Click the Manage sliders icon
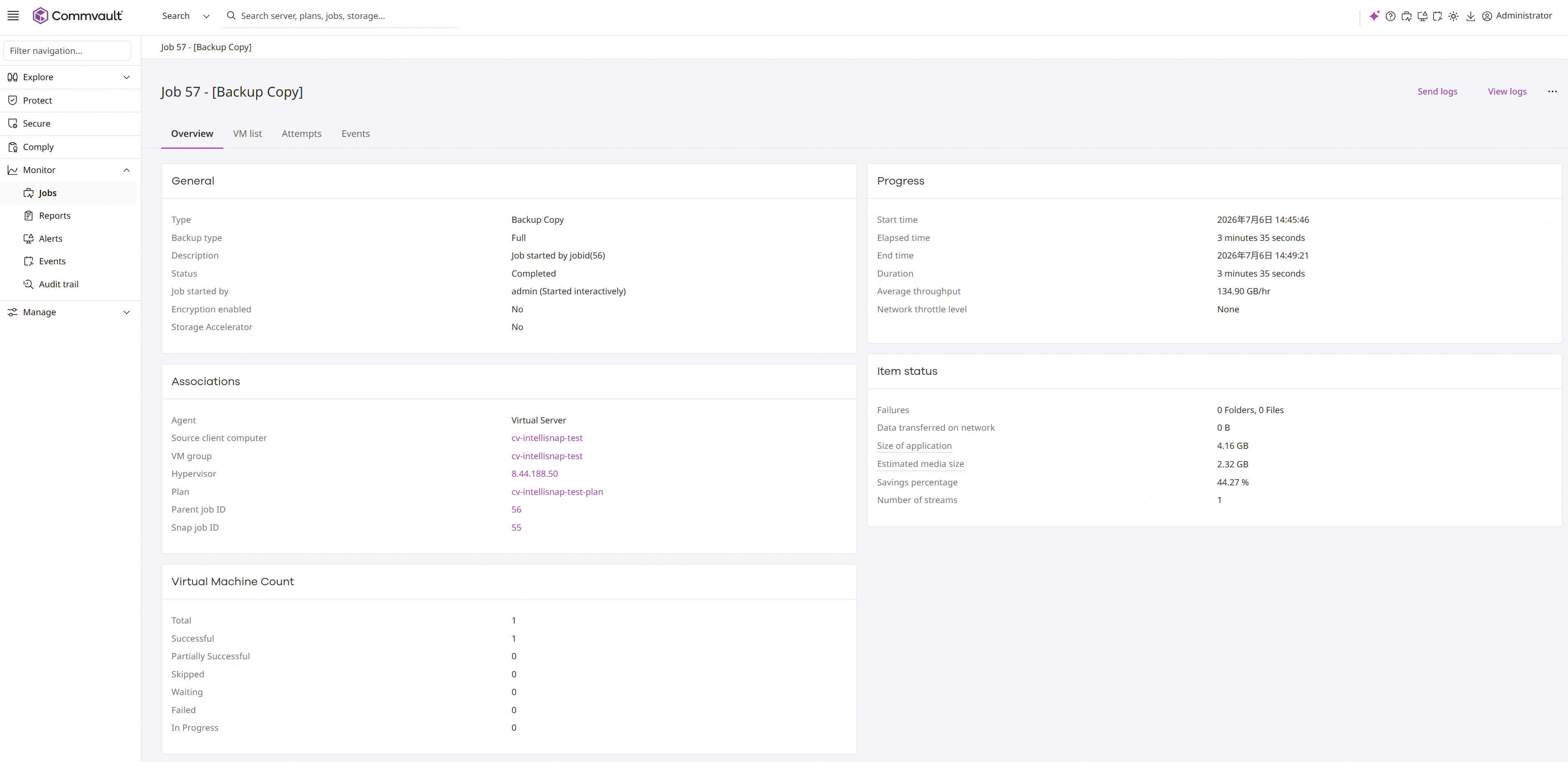The width and height of the screenshot is (1568, 762). click(x=12, y=312)
